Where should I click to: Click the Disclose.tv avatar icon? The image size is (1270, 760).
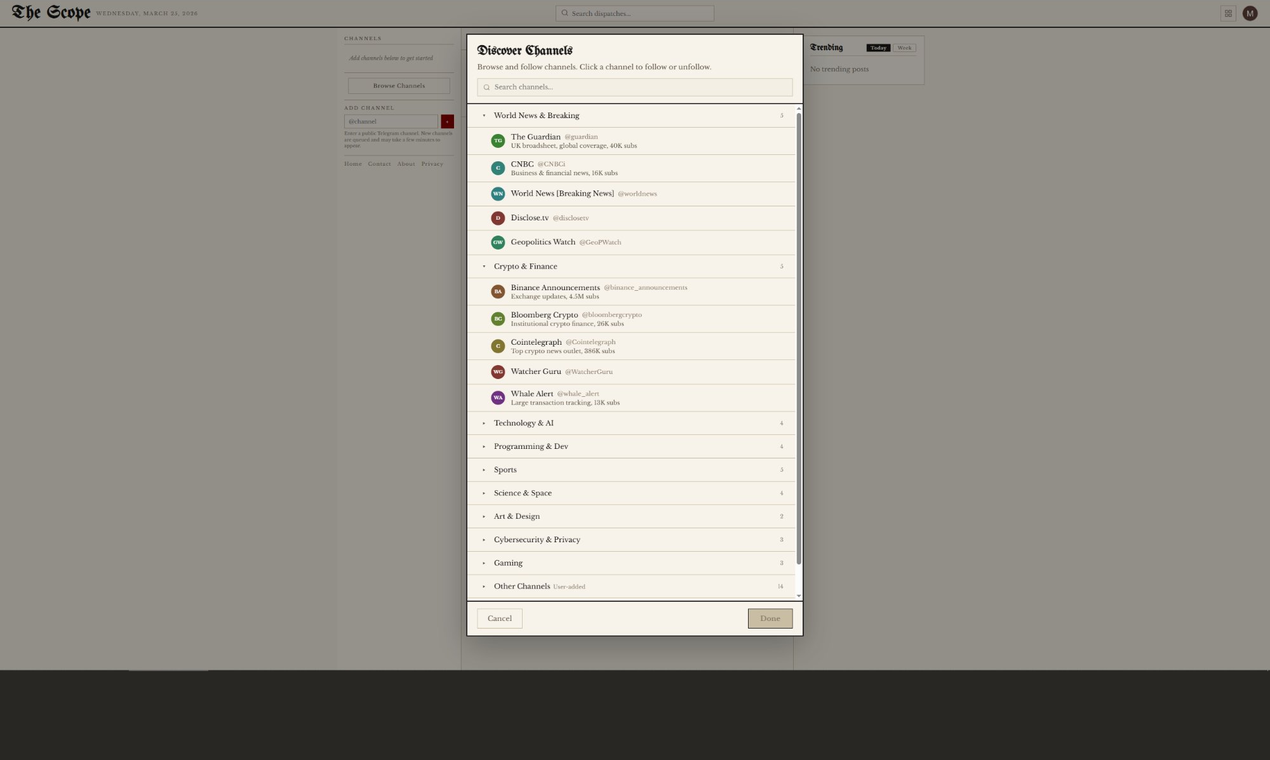(x=498, y=218)
